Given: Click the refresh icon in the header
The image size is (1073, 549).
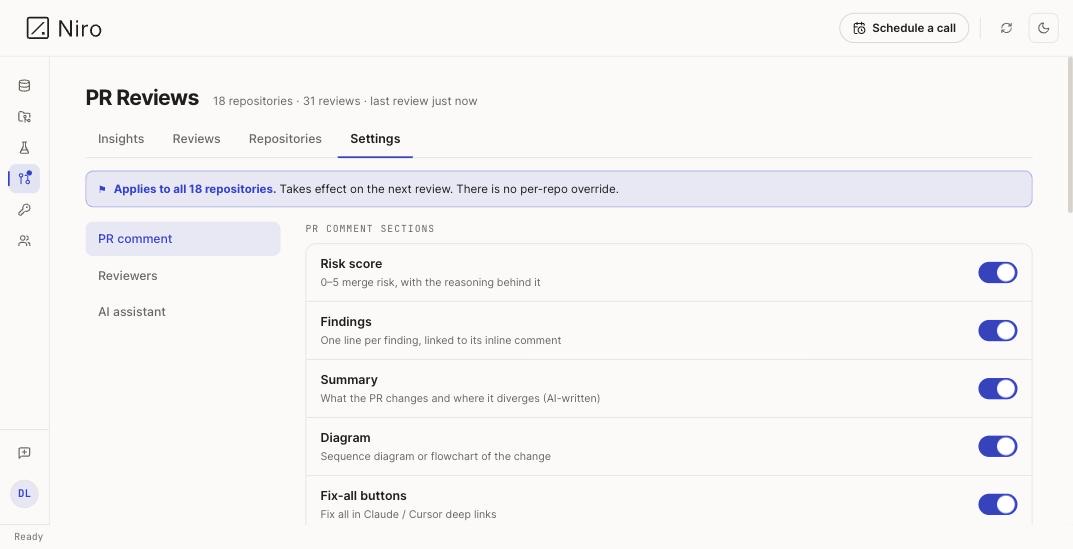Looking at the screenshot, I should coord(1006,28).
